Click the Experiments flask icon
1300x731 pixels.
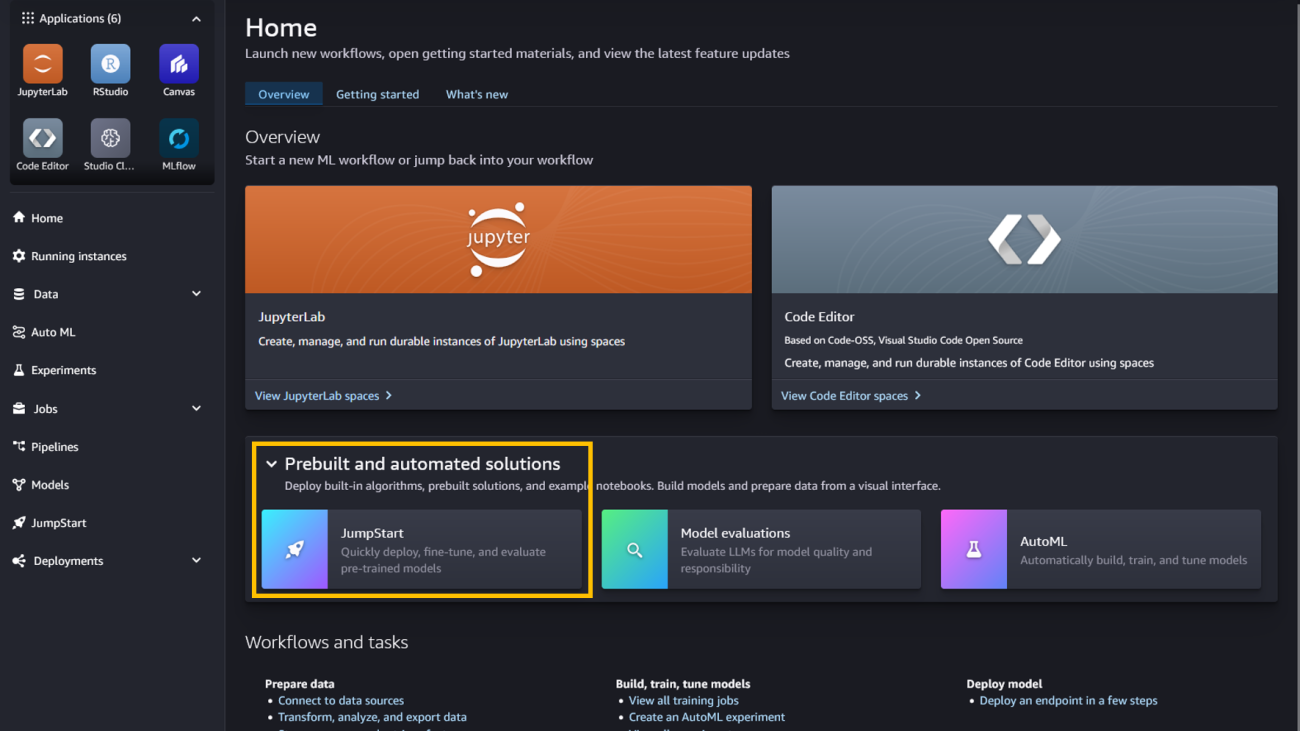pyautogui.click(x=19, y=370)
